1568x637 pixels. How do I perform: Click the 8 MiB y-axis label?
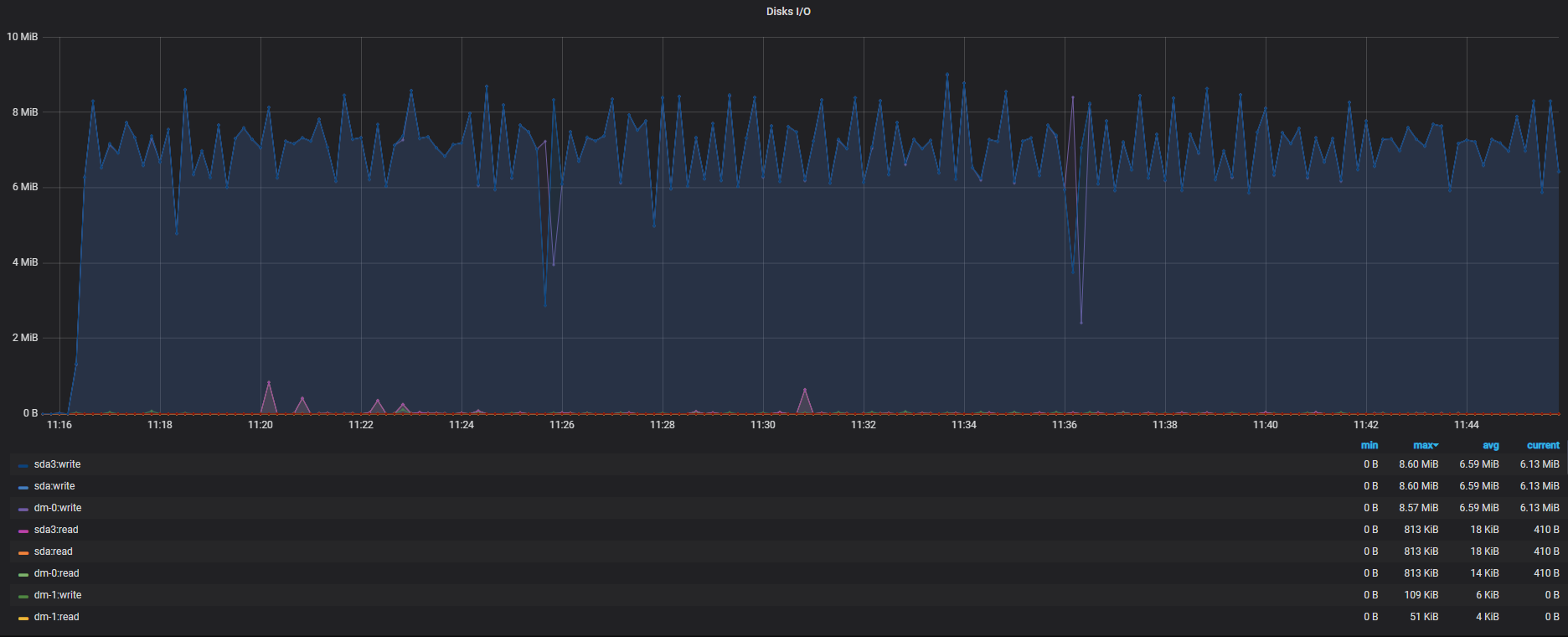(25, 112)
